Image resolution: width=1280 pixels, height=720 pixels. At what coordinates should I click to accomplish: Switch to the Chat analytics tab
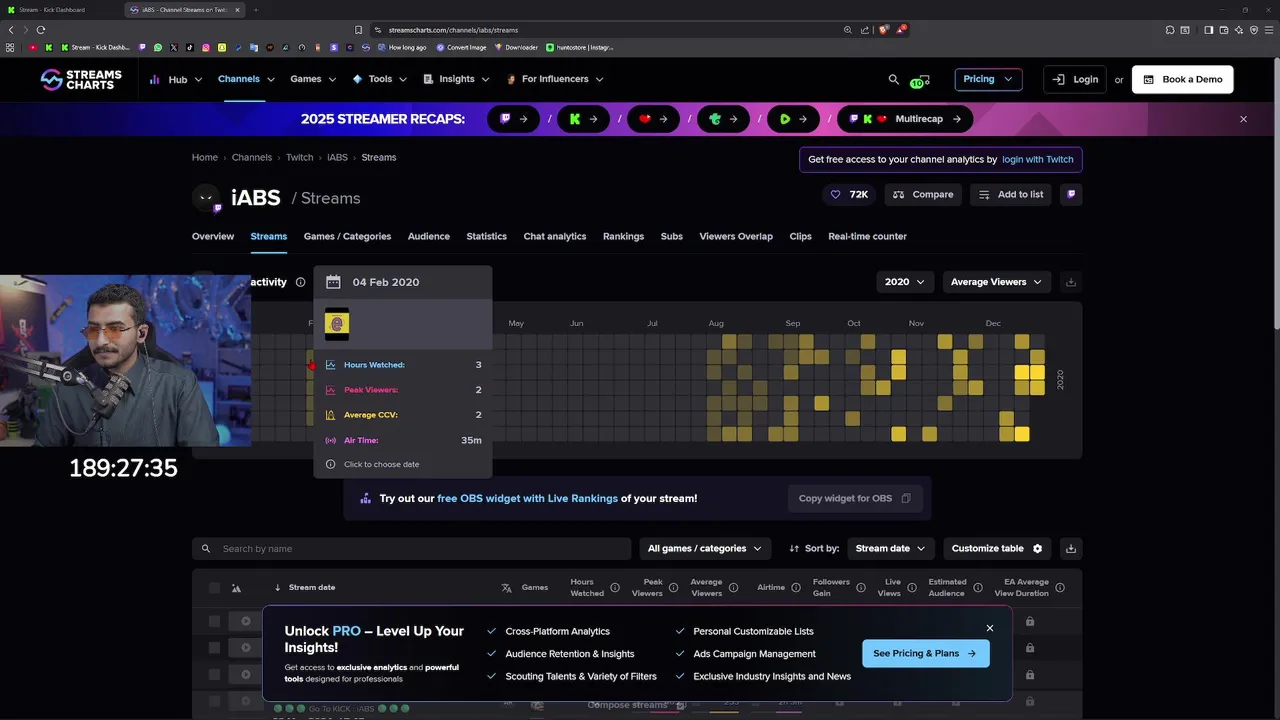555,236
